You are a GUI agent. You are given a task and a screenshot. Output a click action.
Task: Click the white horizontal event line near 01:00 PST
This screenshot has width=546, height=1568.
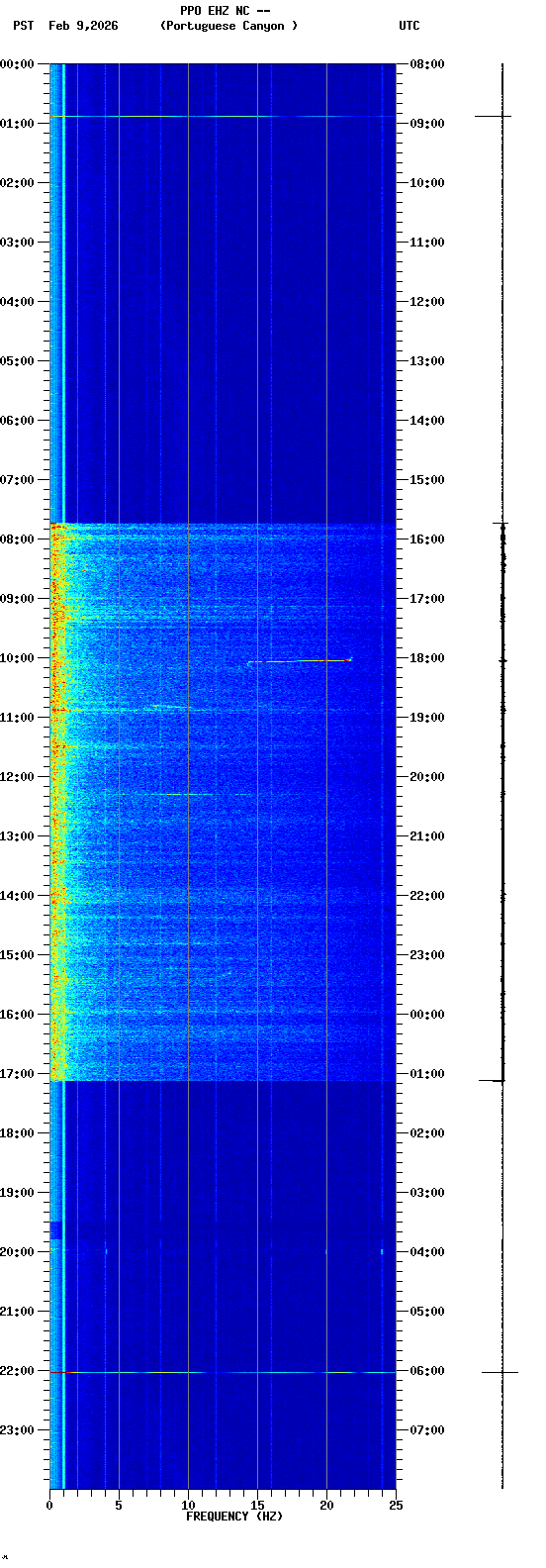(x=223, y=117)
